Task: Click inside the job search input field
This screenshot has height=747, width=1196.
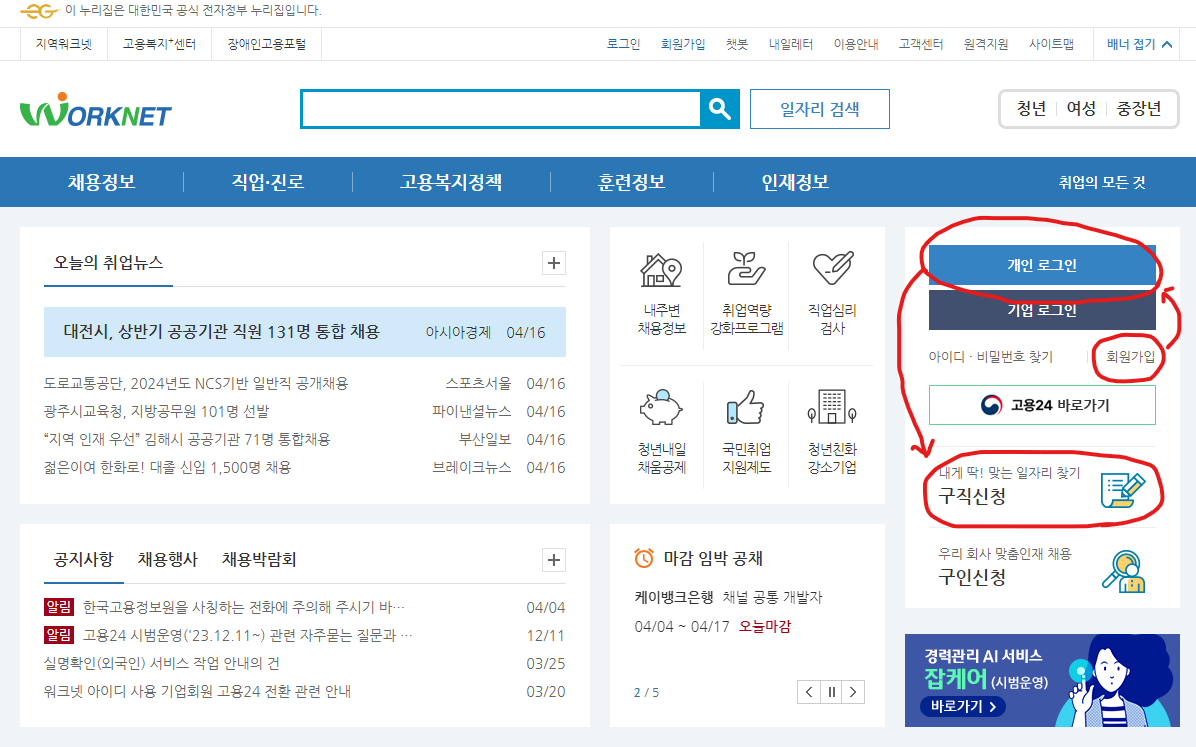Action: tap(500, 109)
